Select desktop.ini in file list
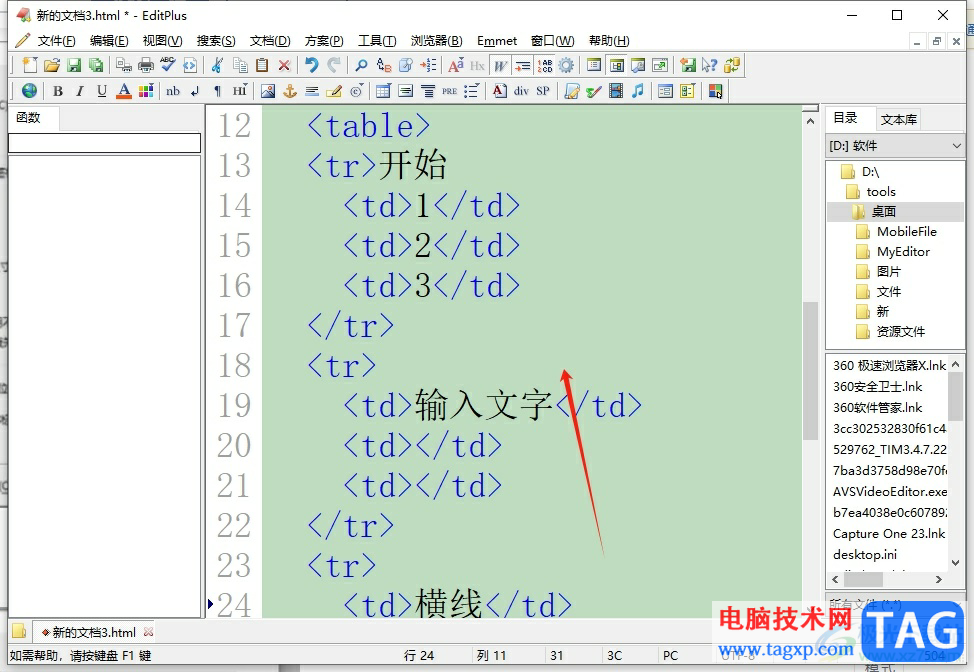 click(865, 554)
